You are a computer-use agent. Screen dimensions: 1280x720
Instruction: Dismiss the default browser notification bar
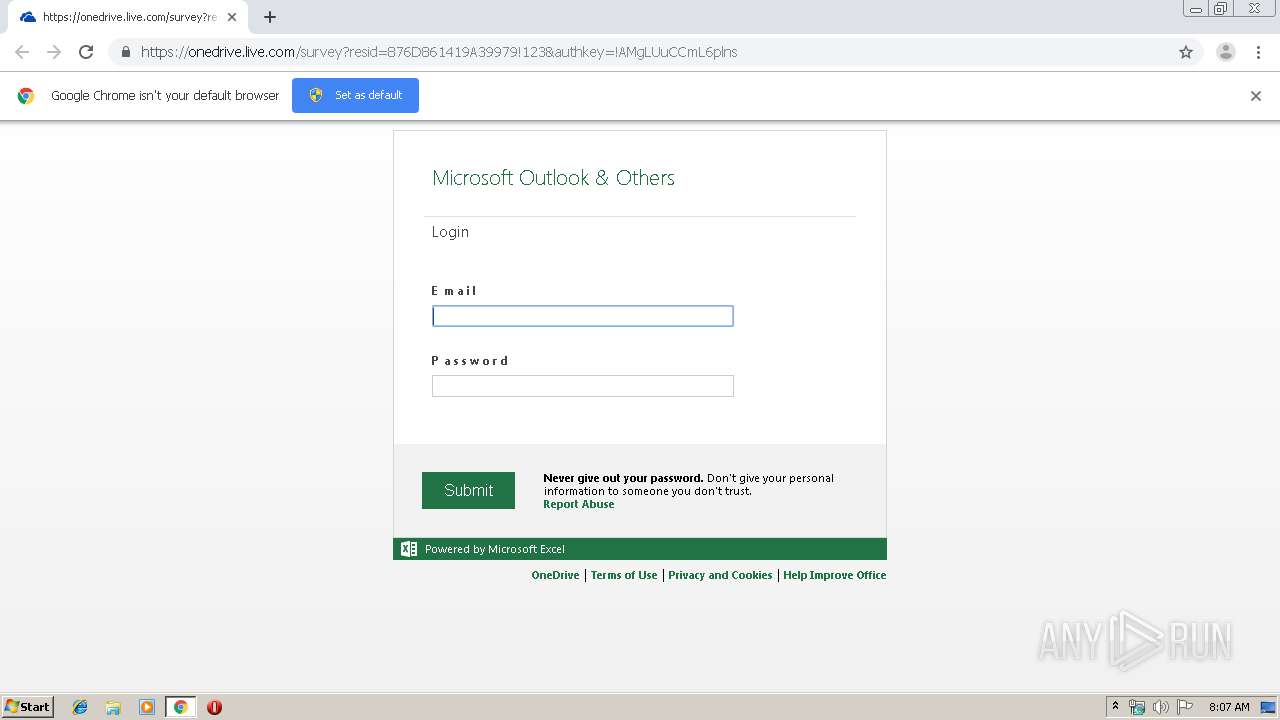click(1256, 96)
